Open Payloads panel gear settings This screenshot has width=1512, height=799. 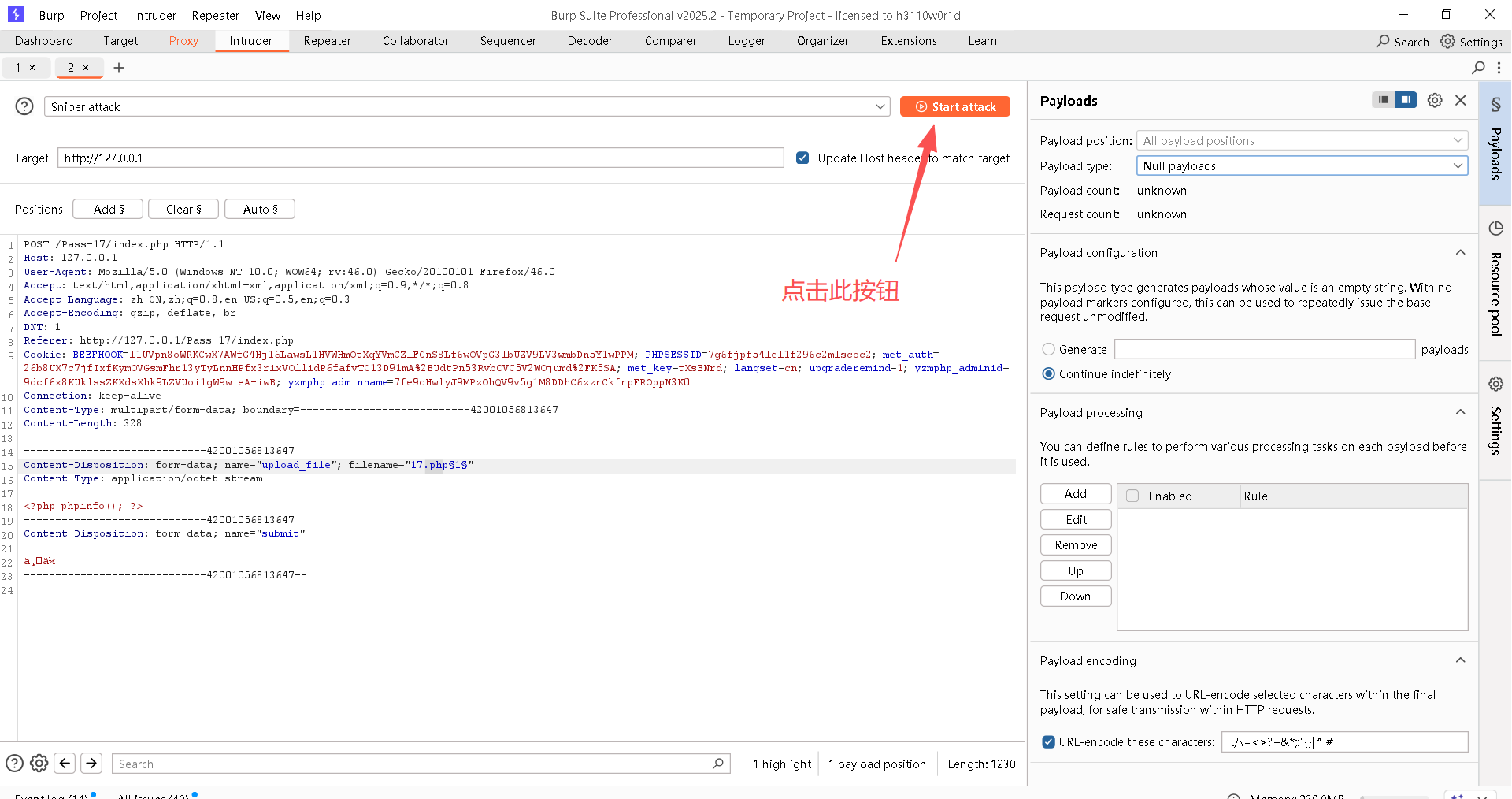point(1435,100)
